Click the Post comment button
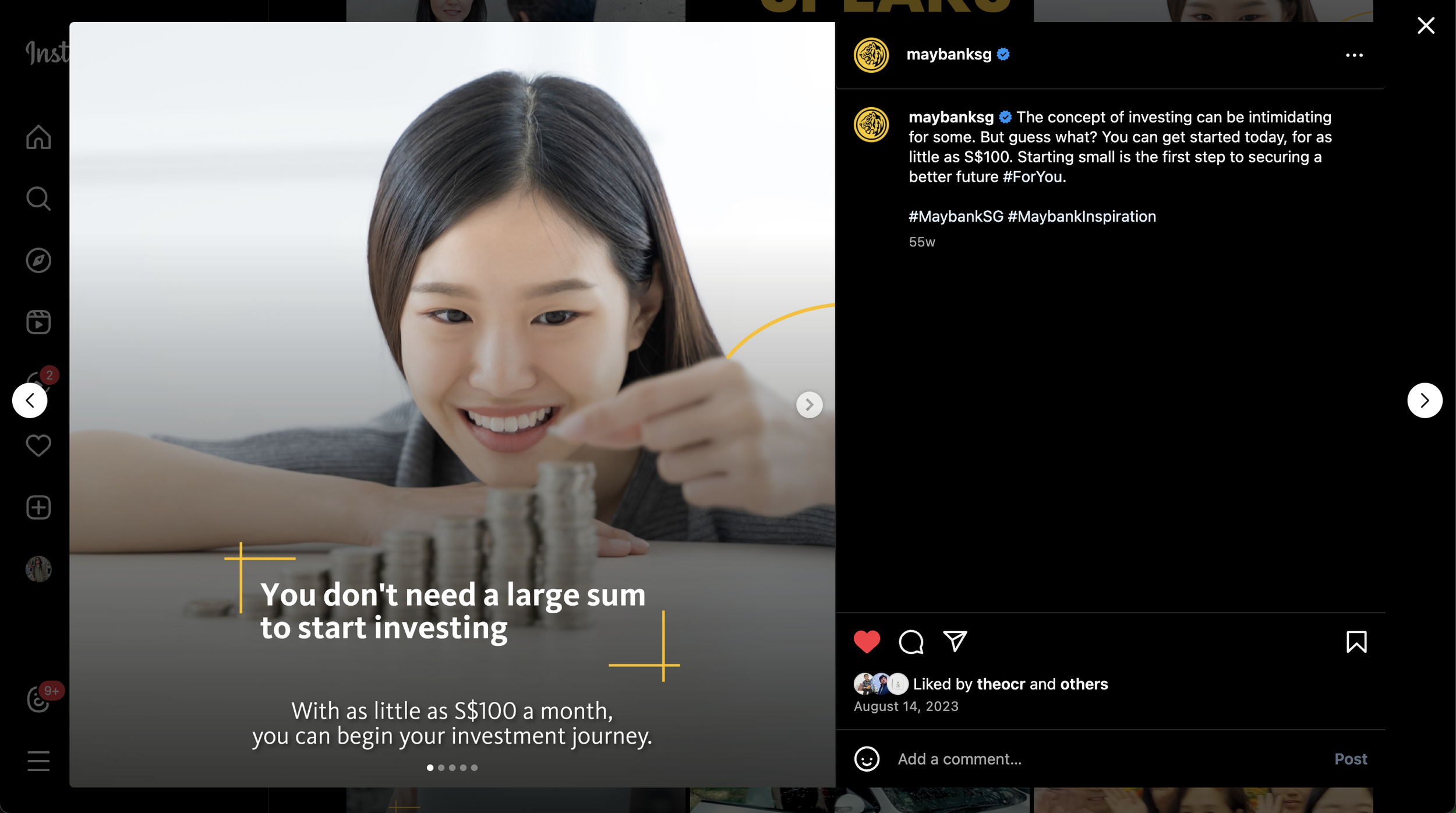This screenshot has width=1456, height=813. (1351, 759)
